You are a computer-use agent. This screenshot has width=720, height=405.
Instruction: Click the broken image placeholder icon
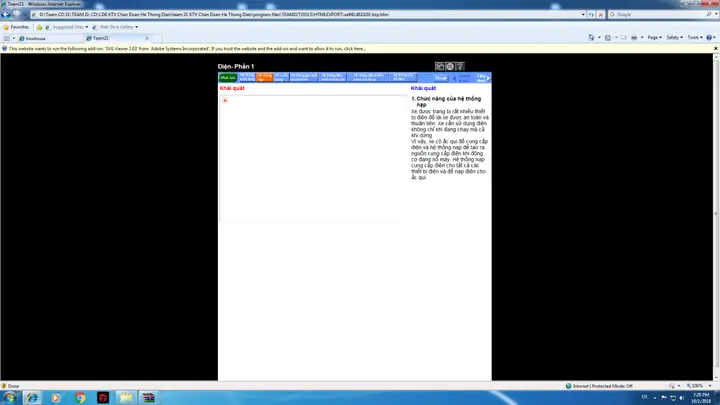(x=225, y=100)
